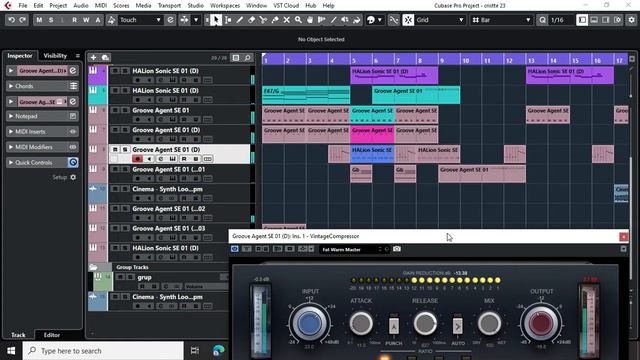Select the Play speaker tool

(x=345, y=20)
